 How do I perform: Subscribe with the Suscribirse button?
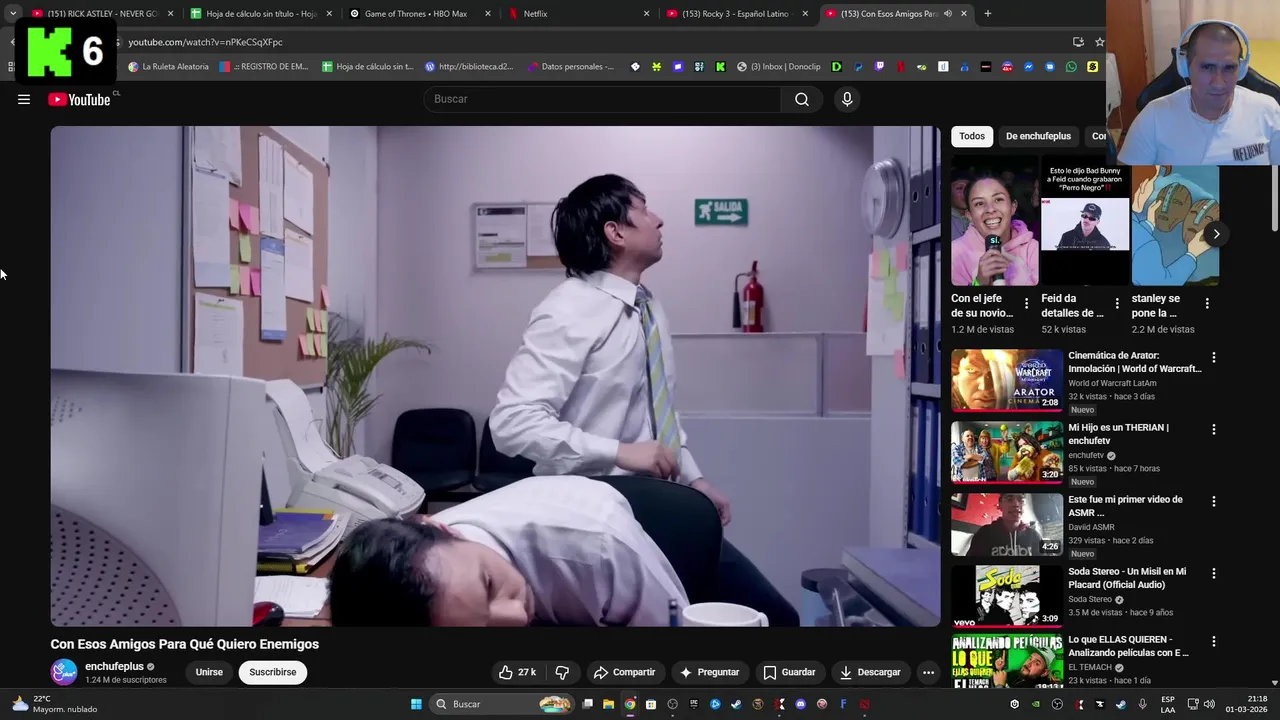[273, 672]
